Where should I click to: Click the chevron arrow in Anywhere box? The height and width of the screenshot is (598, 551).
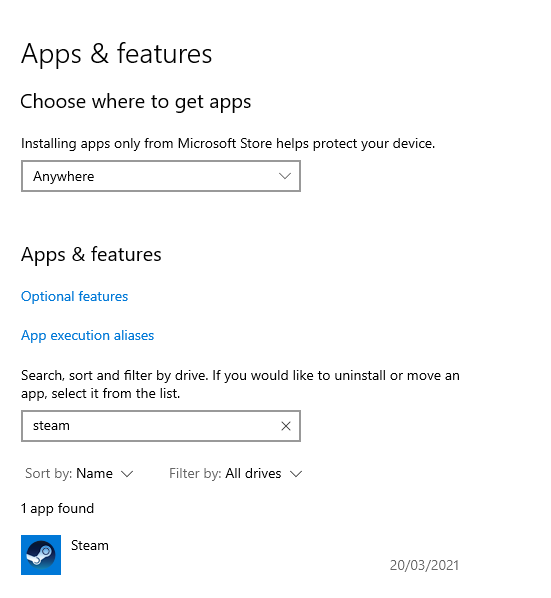click(284, 176)
